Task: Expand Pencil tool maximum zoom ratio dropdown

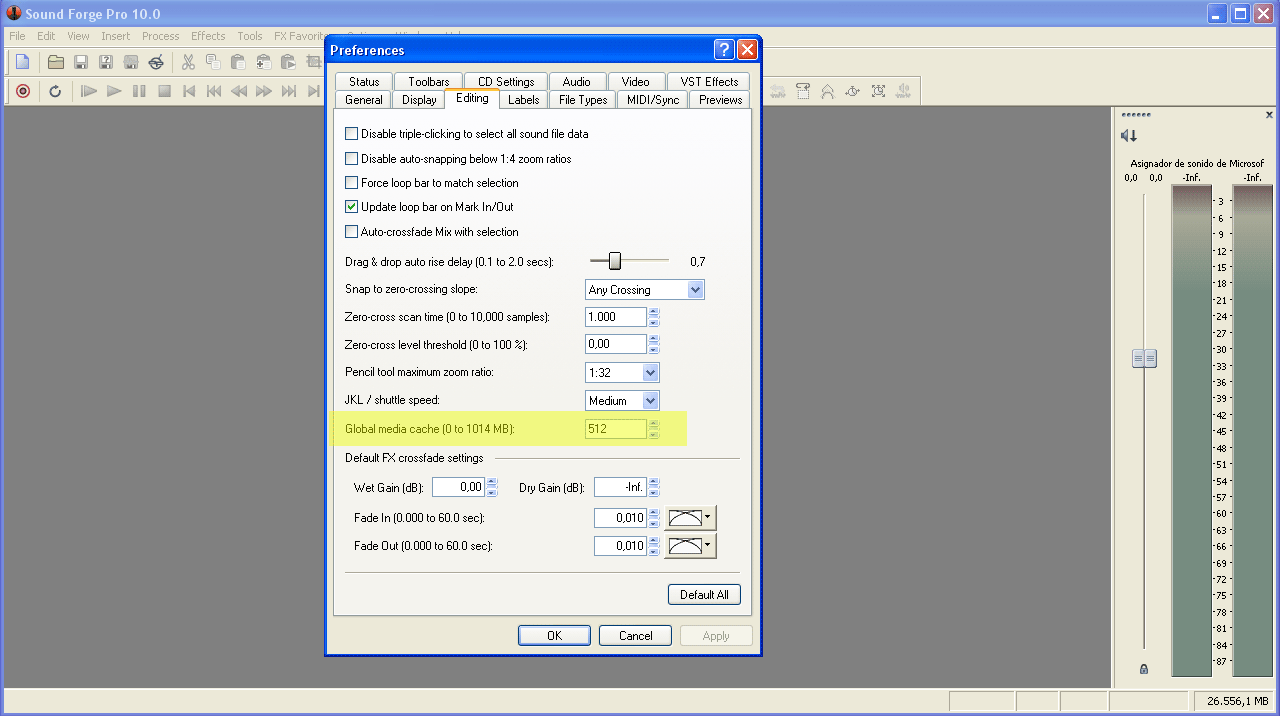Action: click(x=650, y=372)
